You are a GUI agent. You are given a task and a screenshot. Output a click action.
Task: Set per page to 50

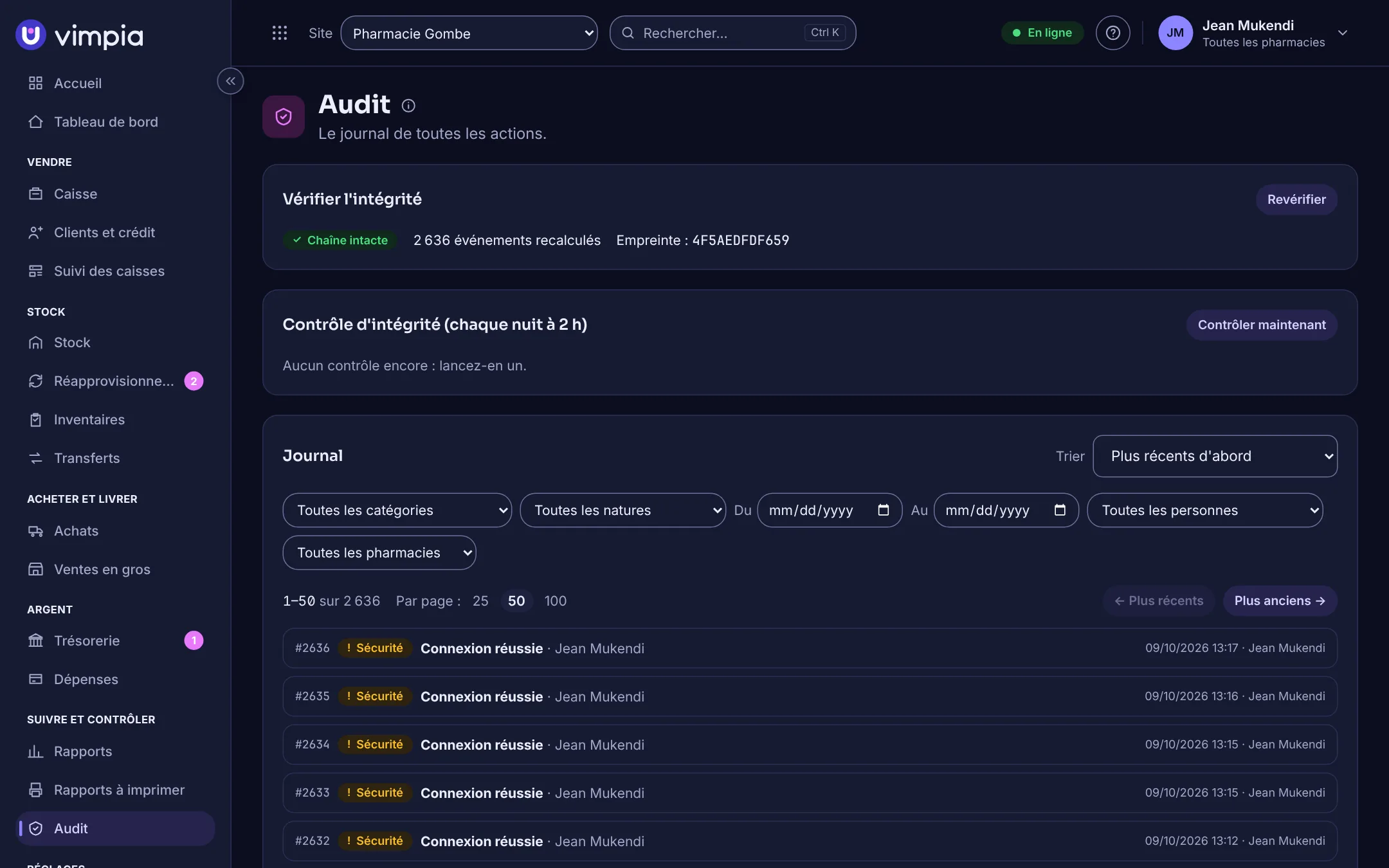(x=516, y=601)
